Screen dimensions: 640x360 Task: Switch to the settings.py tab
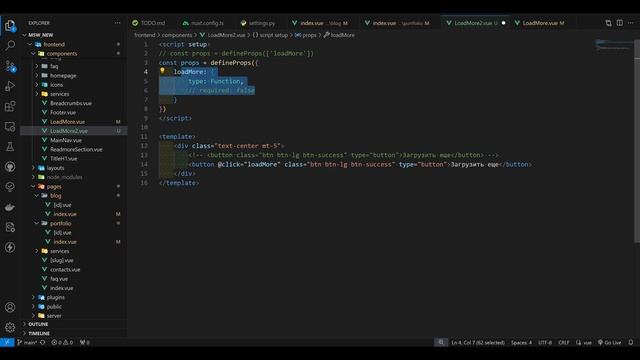(x=258, y=23)
